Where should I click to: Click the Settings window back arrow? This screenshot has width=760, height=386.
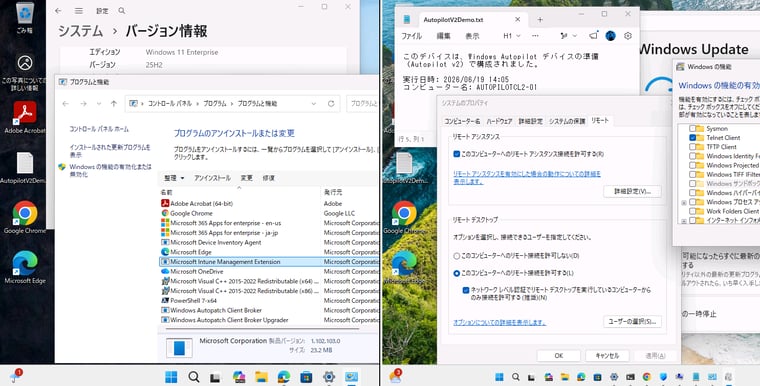[58, 11]
